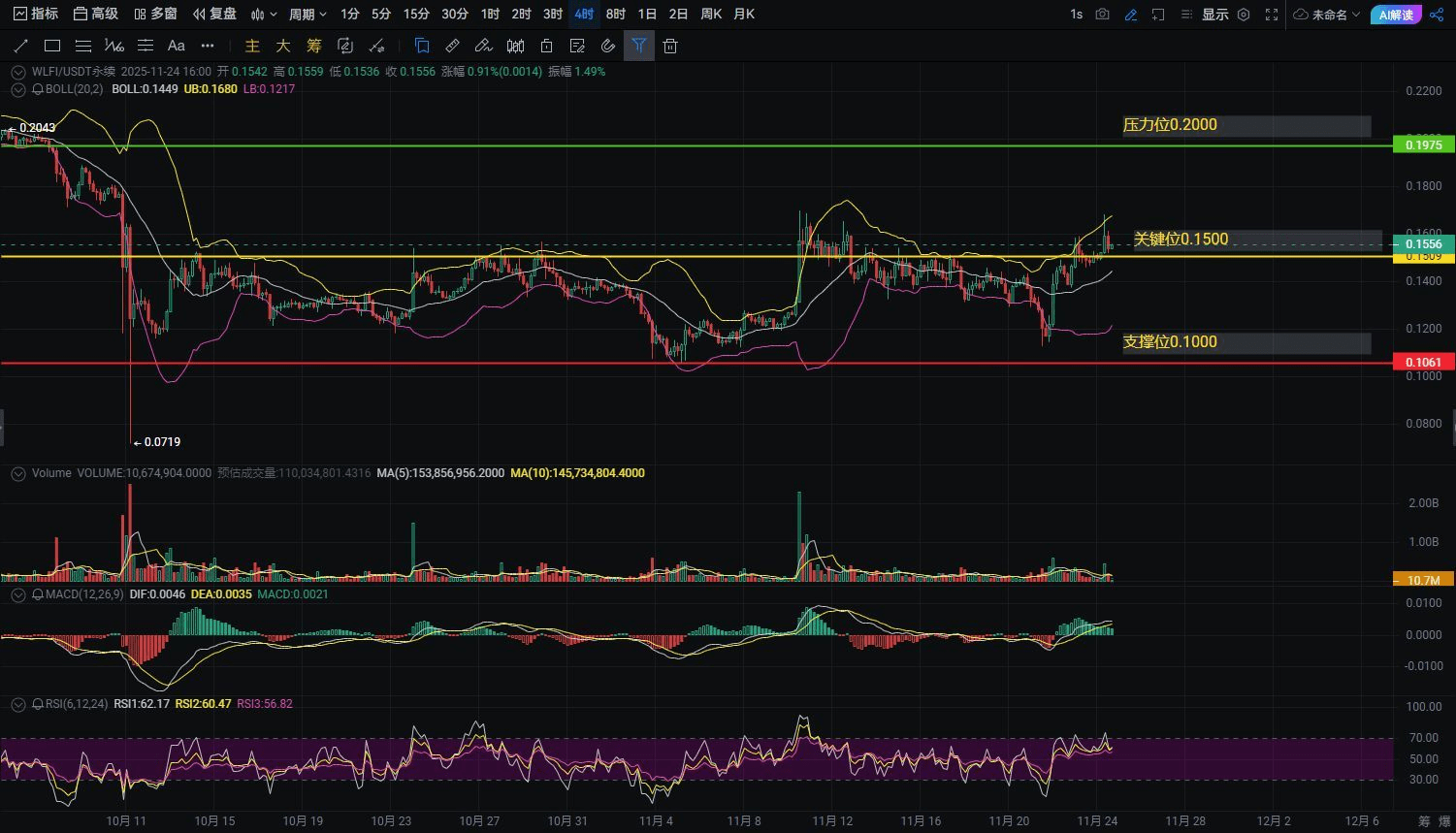The width and height of the screenshot is (1456, 833).
Task: Toggle the pencil drawing mode icon
Action: tap(1130, 15)
